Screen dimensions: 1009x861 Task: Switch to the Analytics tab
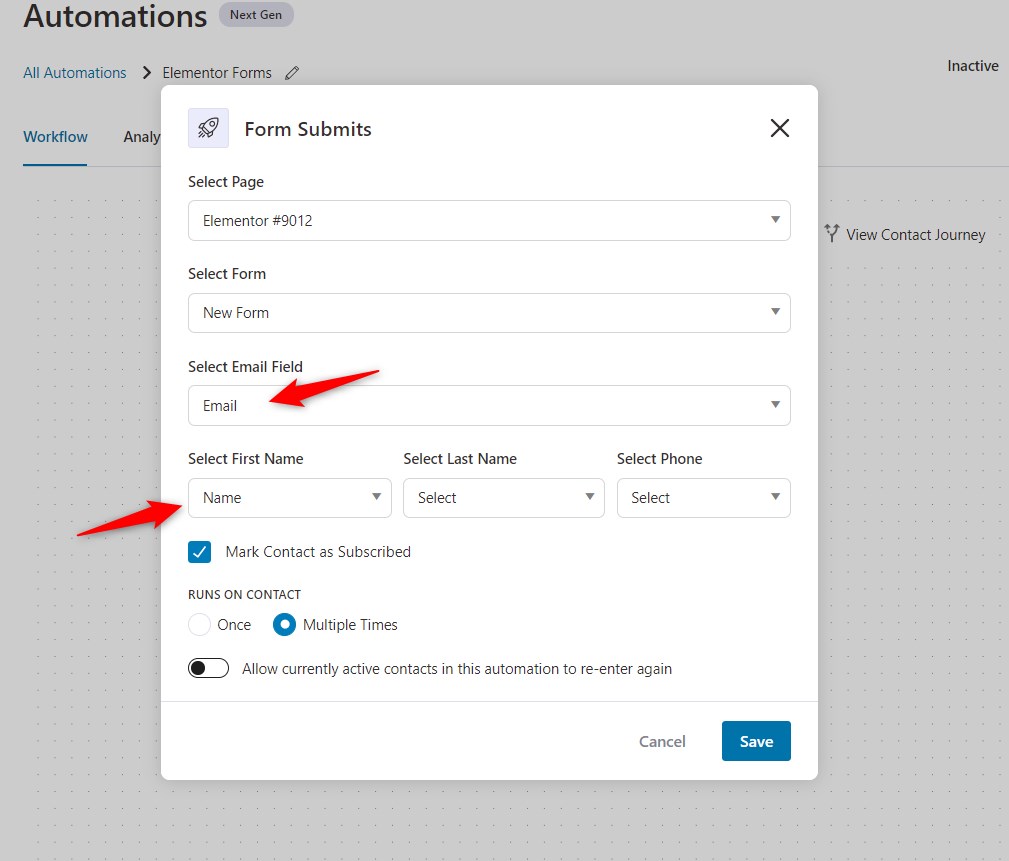(142, 137)
